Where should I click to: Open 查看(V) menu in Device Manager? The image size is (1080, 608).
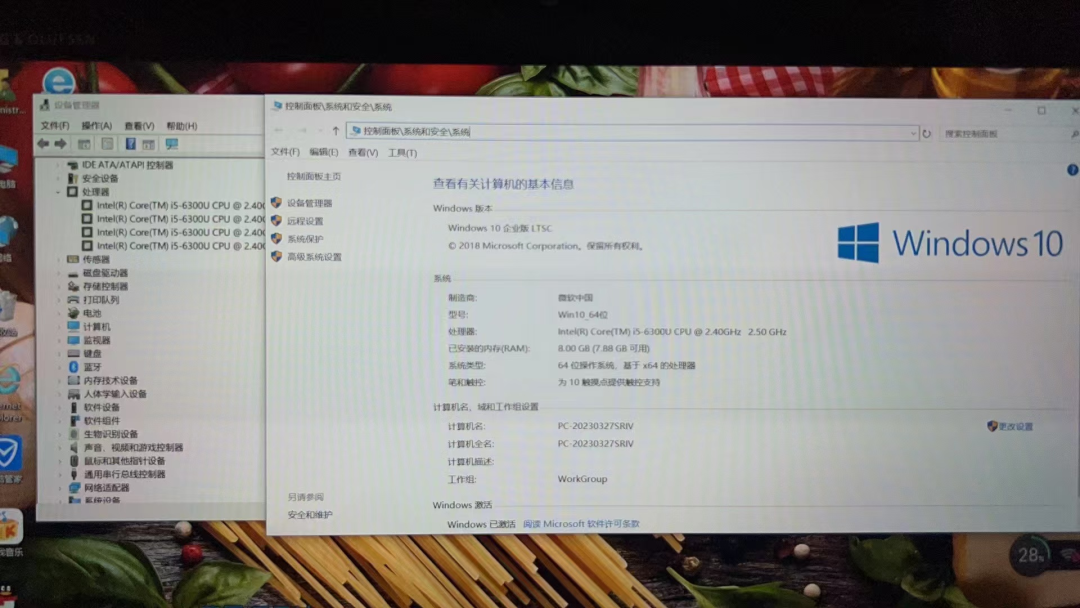point(139,126)
